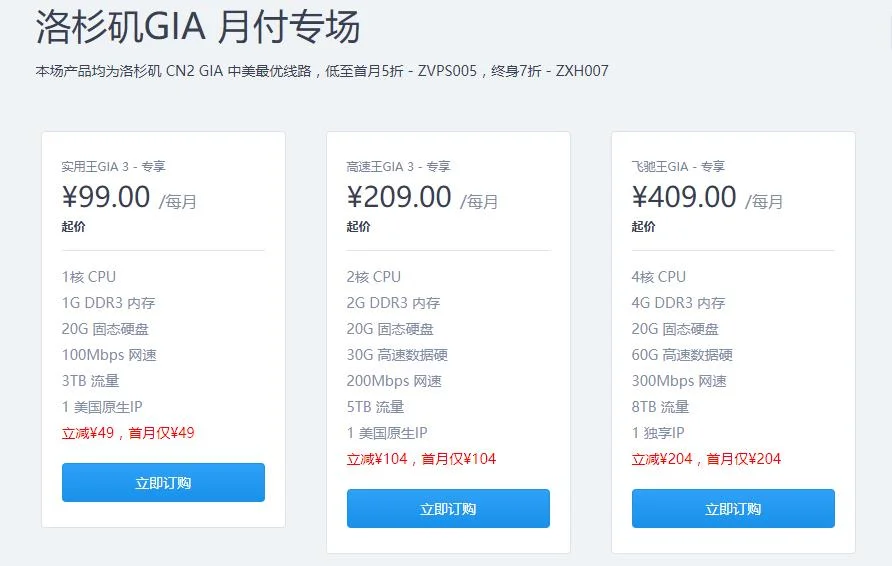Click the red 立减¥49 first-month promo text
This screenshot has height=566, width=892.
pyautogui.click(x=128, y=433)
